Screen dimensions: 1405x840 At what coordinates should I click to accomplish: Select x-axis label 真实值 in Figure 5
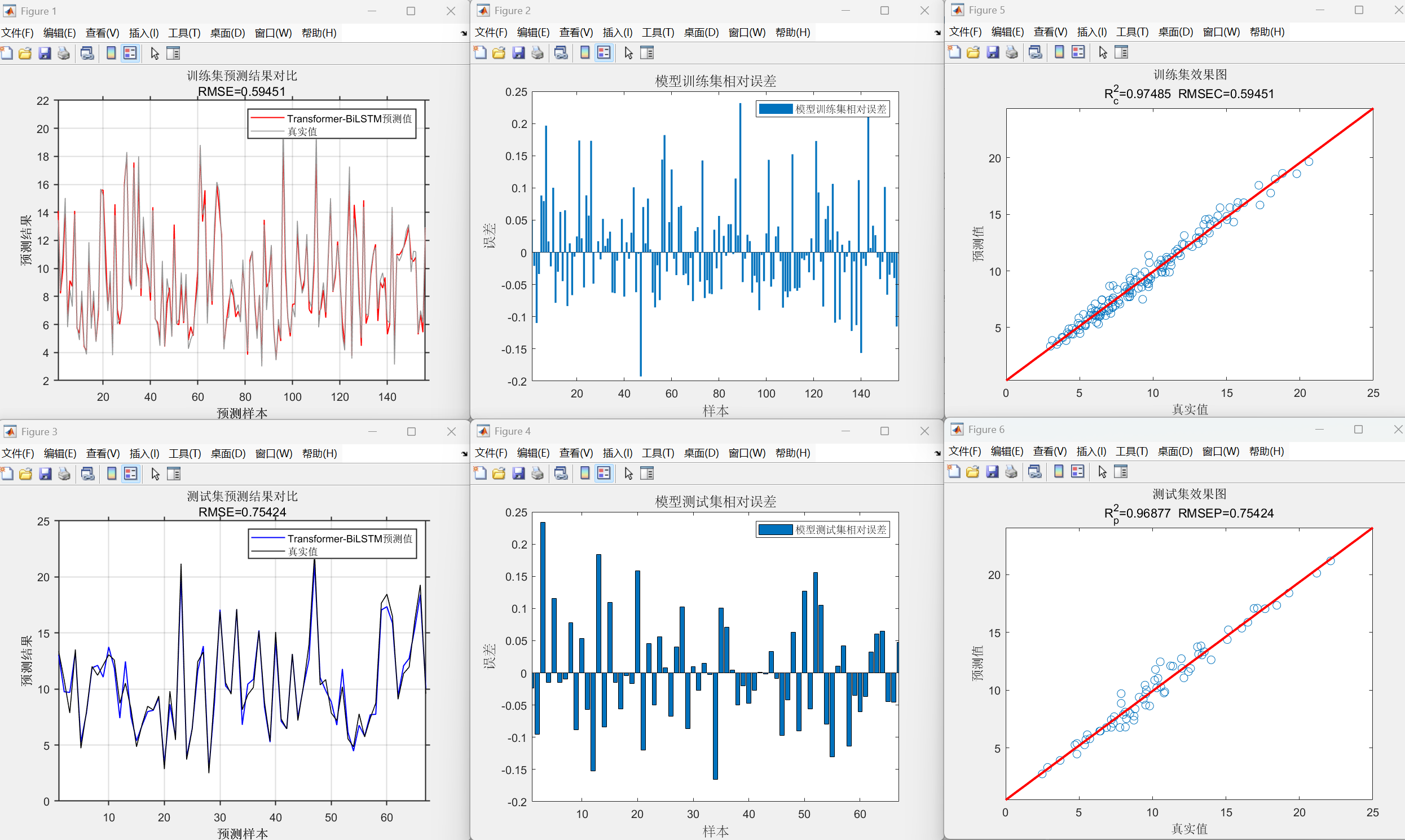pyautogui.click(x=1189, y=409)
